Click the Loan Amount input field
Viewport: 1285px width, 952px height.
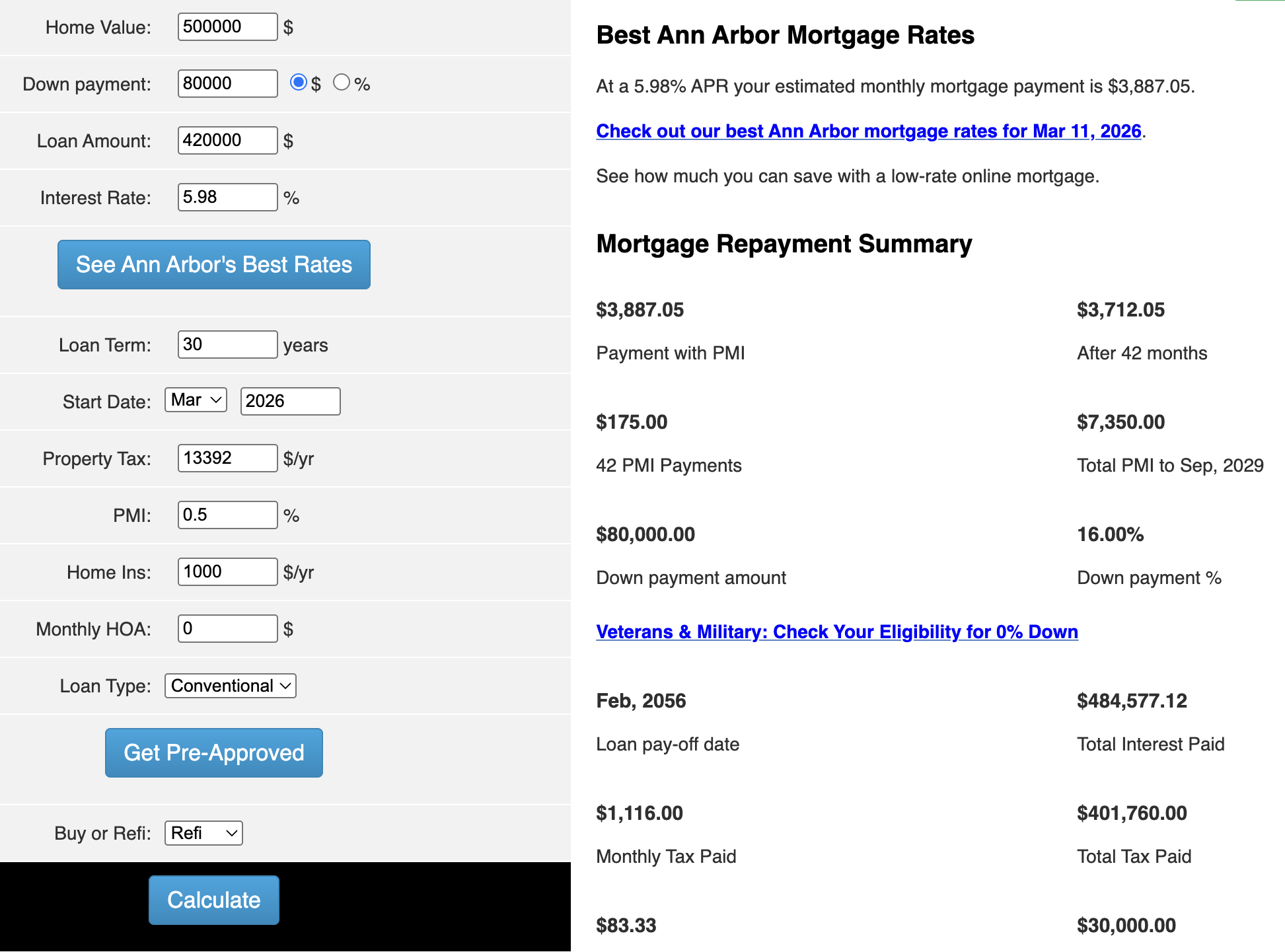coord(227,141)
